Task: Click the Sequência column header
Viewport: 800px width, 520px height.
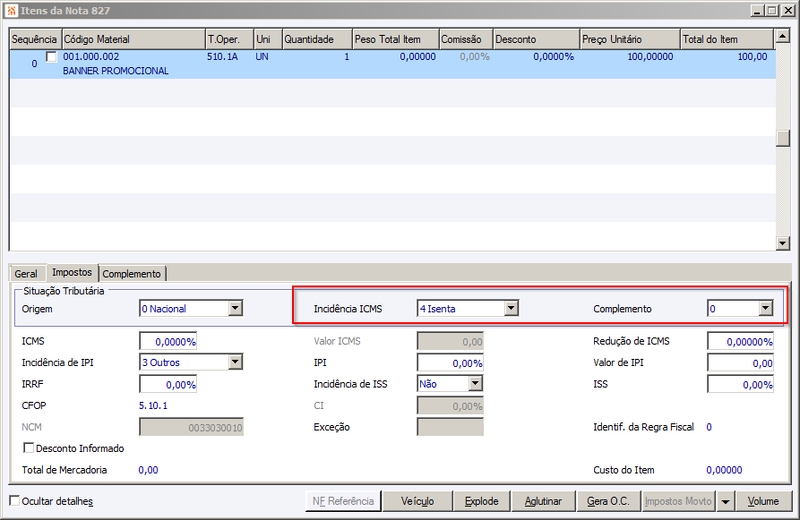Action: 35,39
